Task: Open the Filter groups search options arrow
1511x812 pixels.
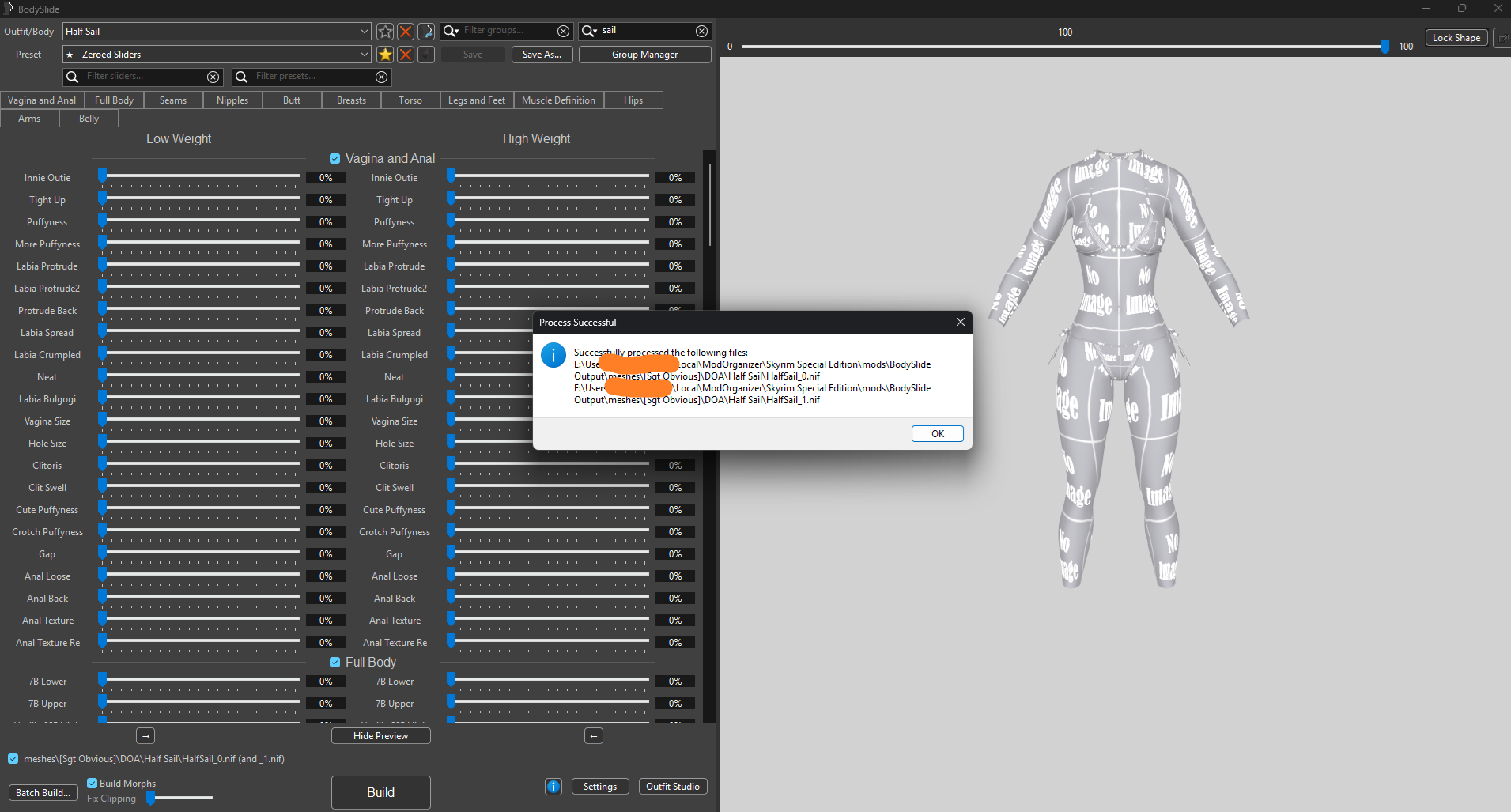Action: click(451, 31)
